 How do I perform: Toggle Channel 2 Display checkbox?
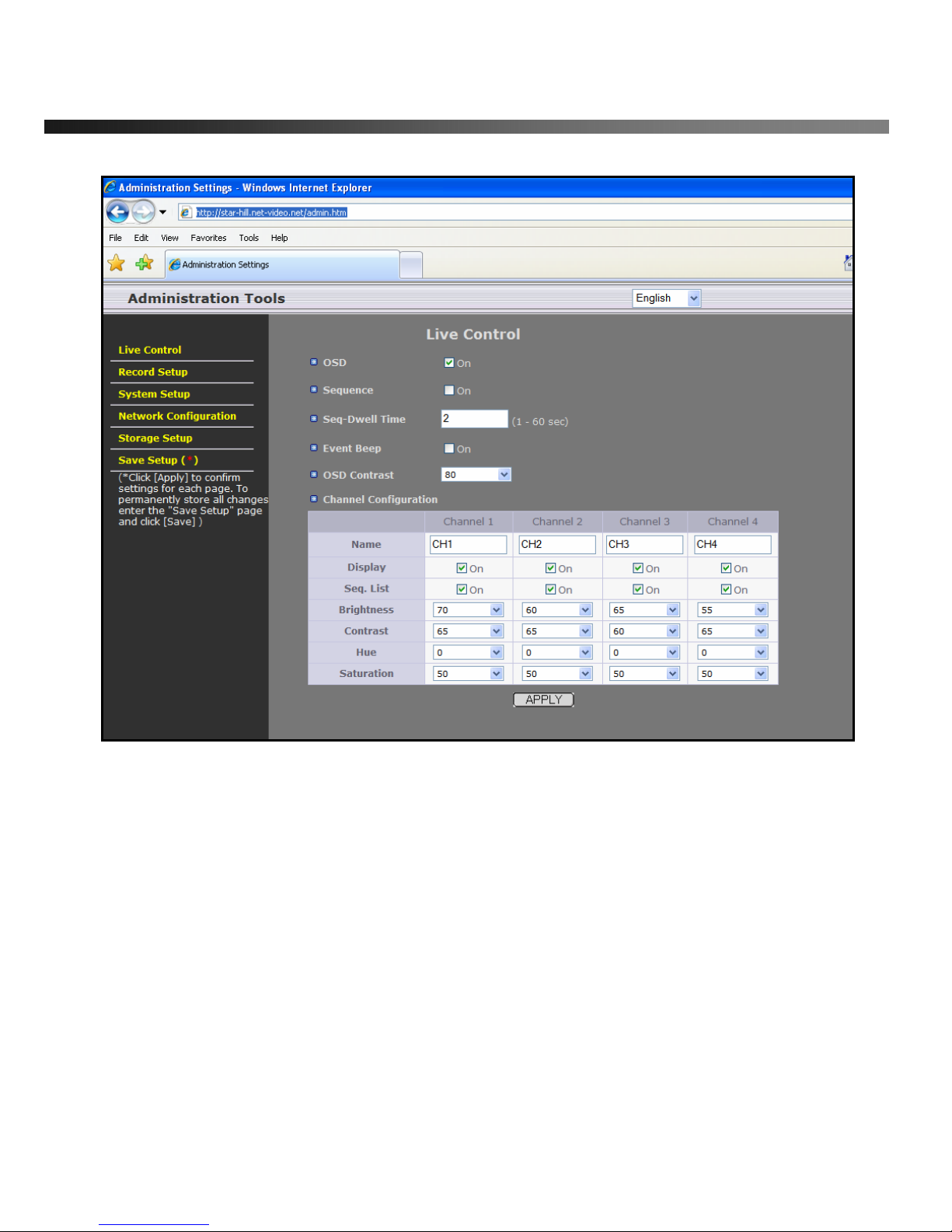point(550,568)
